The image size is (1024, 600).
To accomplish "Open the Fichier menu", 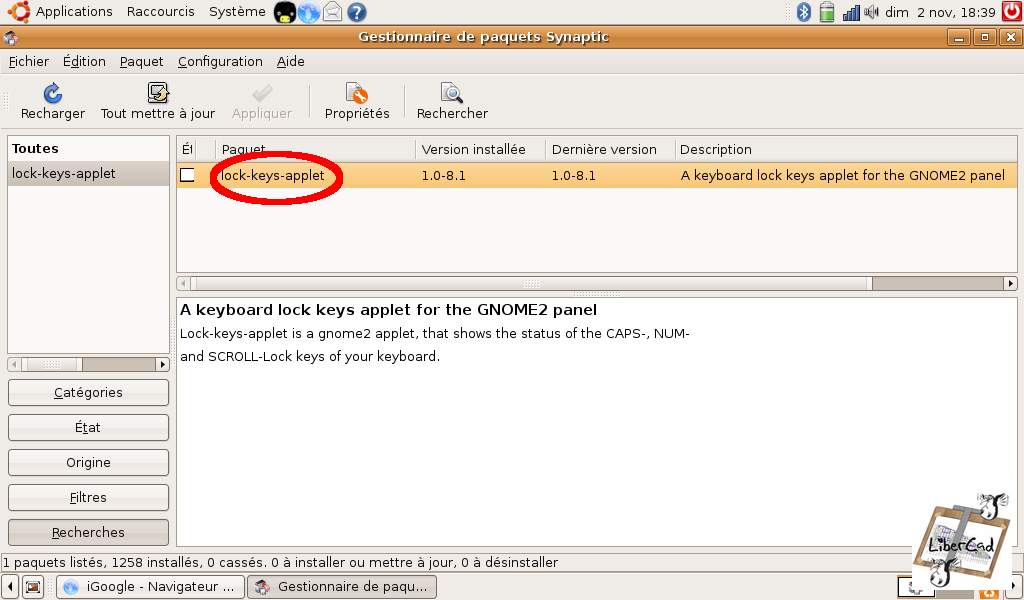I will (29, 61).
